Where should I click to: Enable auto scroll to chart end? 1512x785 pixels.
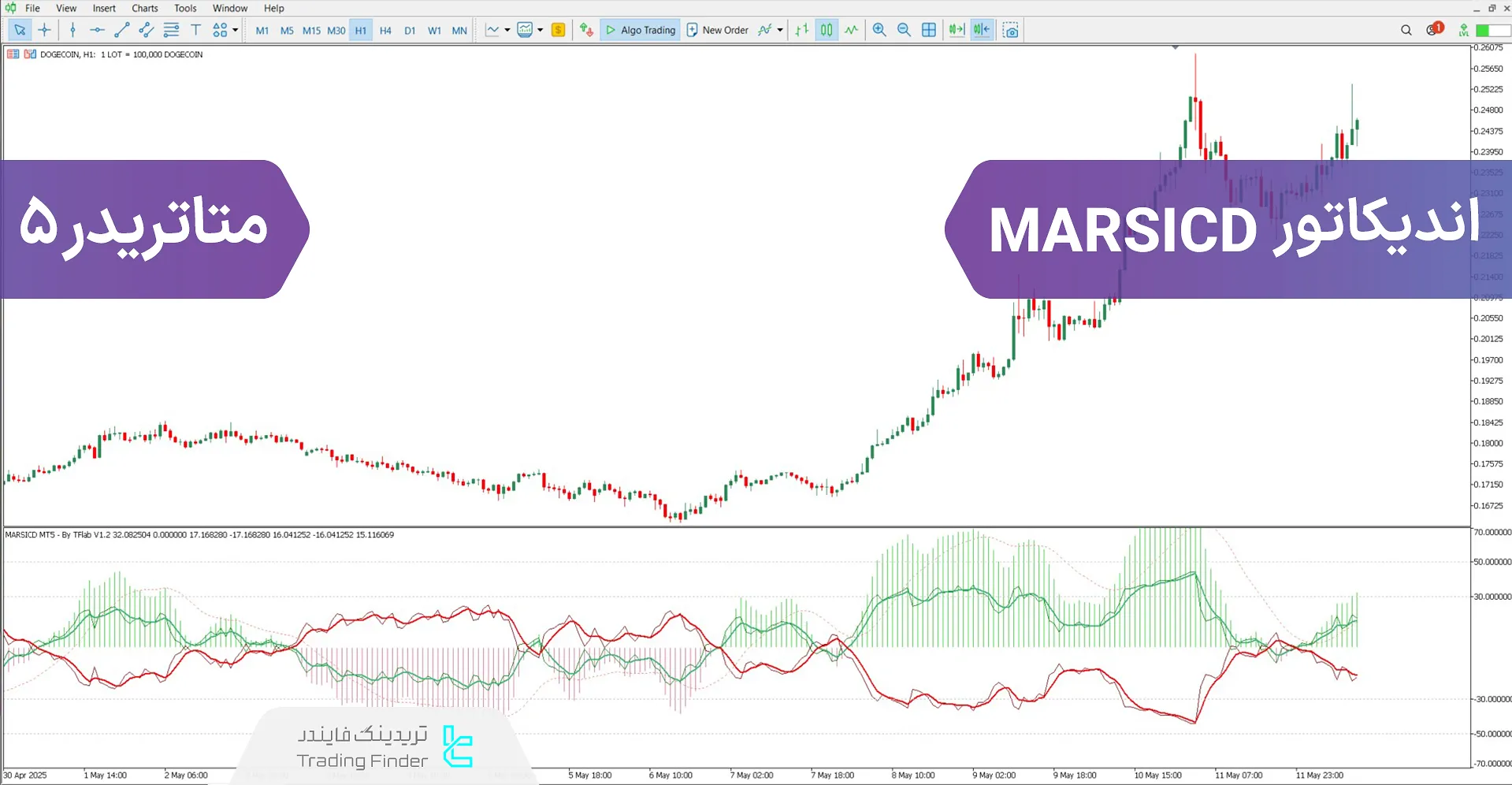956,29
